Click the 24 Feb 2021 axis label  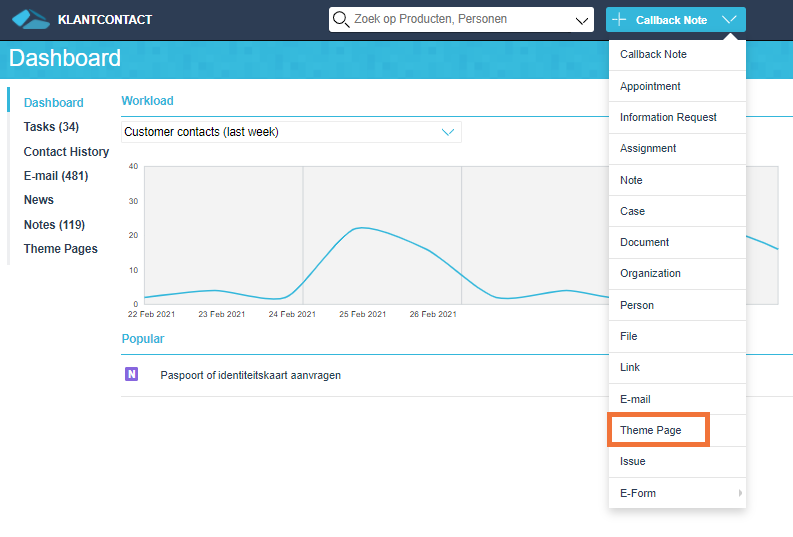292,314
